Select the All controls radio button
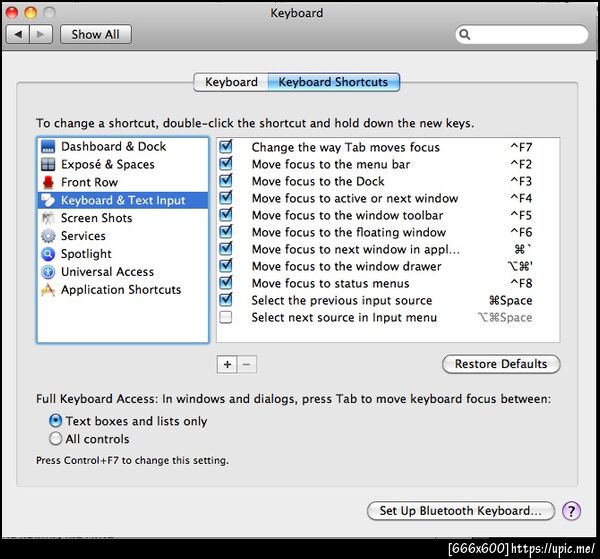 (55, 438)
